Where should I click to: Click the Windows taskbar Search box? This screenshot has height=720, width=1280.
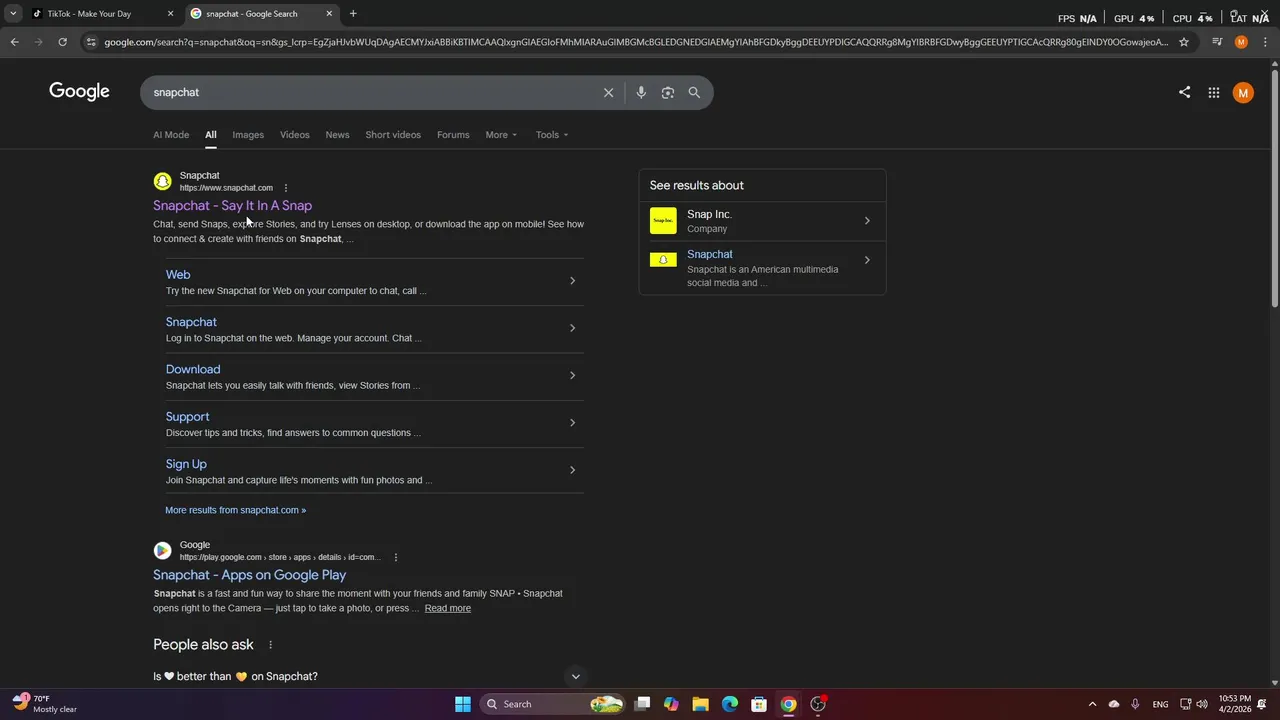coord(550,704)
